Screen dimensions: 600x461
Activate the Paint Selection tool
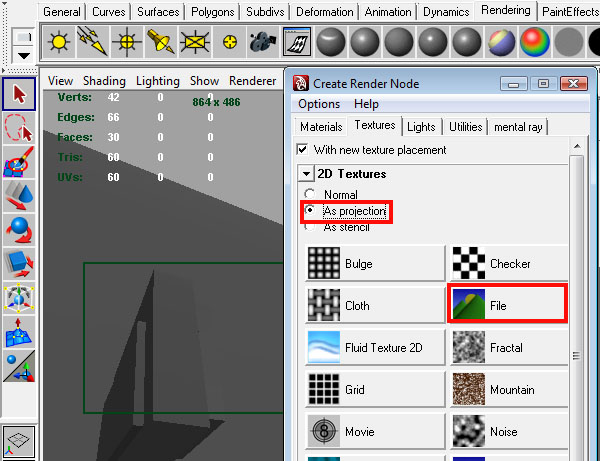(19, 162)
